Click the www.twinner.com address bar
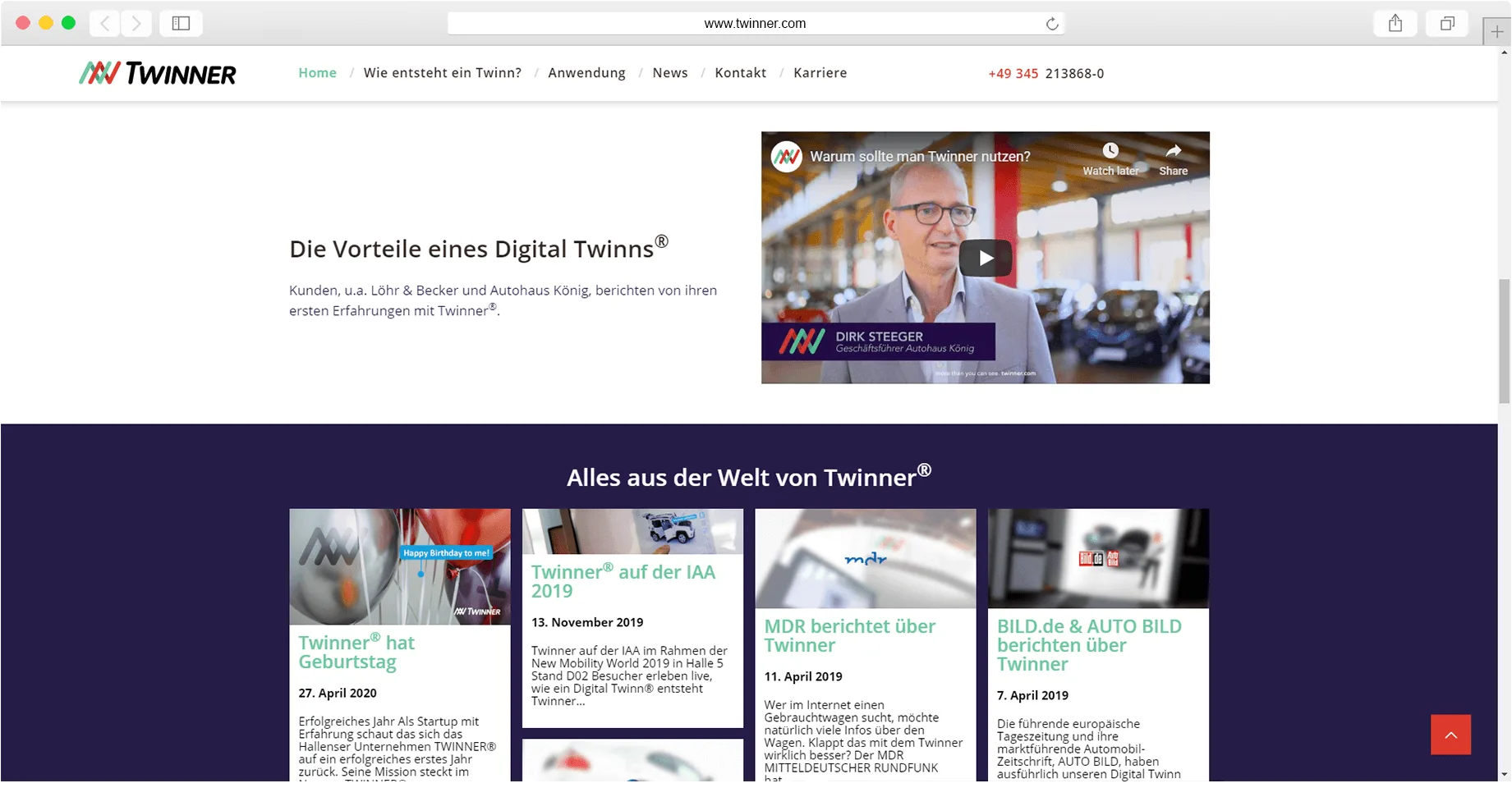The image size is (1512, 797). point(756,24)
